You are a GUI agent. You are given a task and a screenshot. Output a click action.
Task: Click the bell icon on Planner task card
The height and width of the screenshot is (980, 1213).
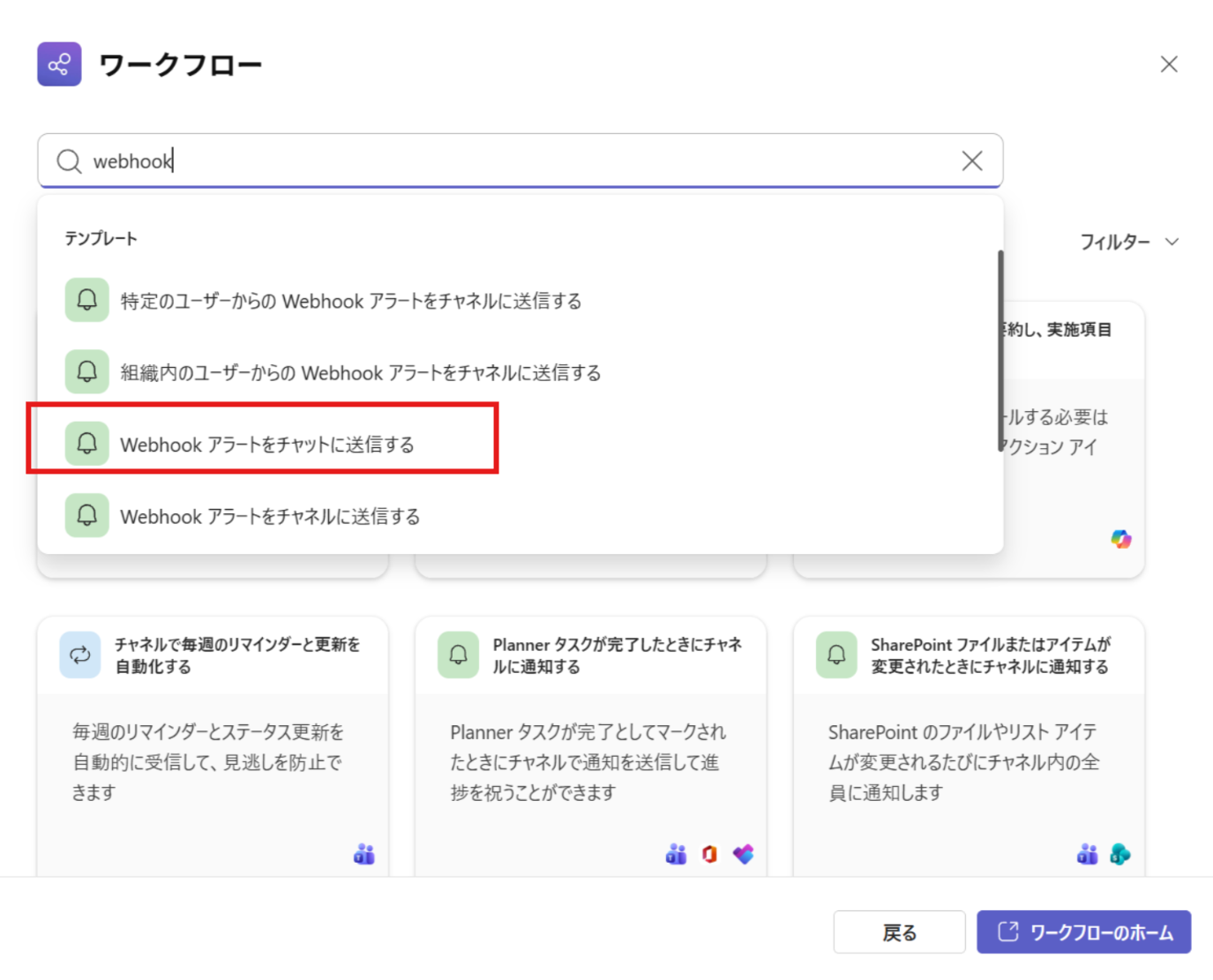[458, 655]
